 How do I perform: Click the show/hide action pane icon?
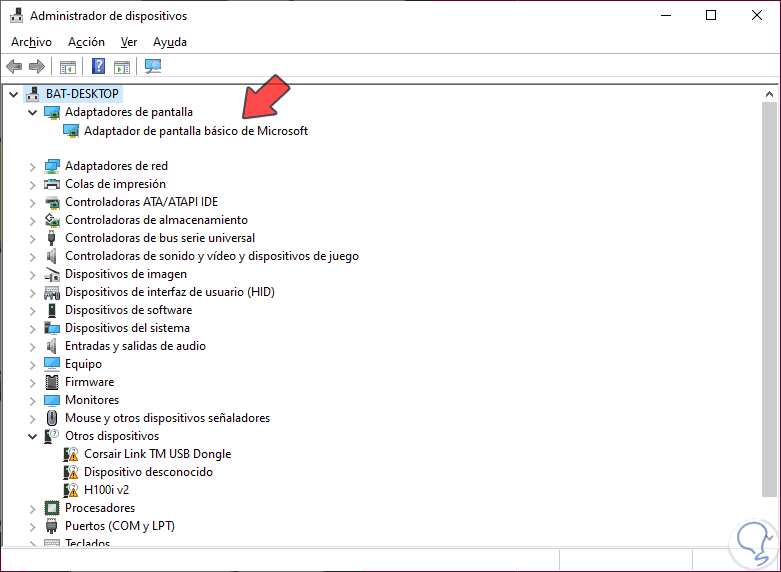coord(122,66)
